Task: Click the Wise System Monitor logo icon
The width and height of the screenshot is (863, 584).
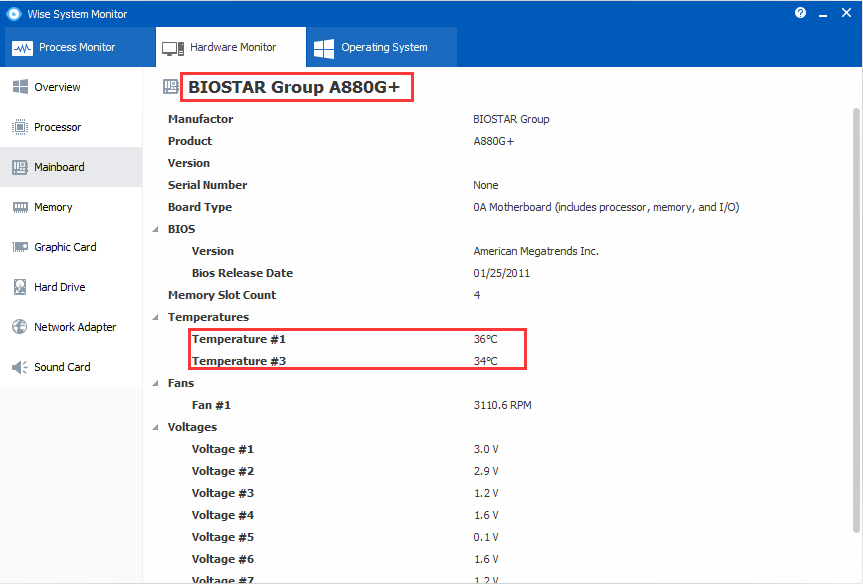Action: tap(14, 14)
